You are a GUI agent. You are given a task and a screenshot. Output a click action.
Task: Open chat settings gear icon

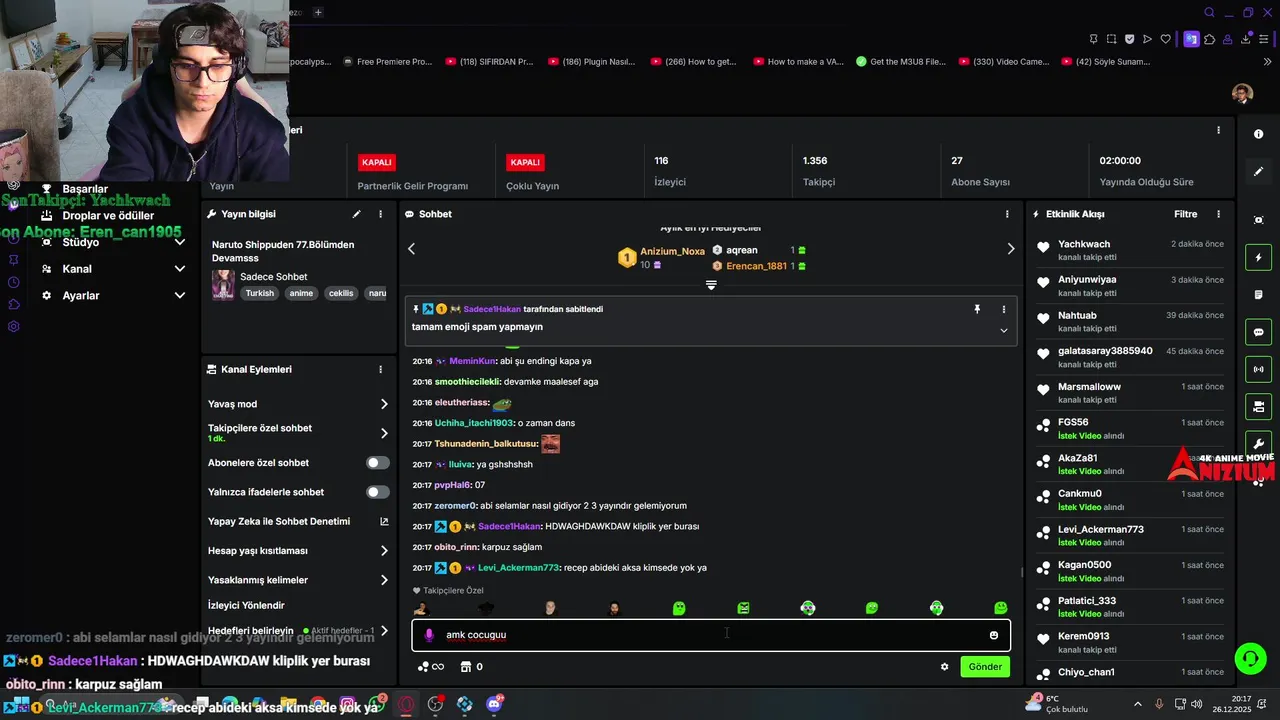pos(944,667)
